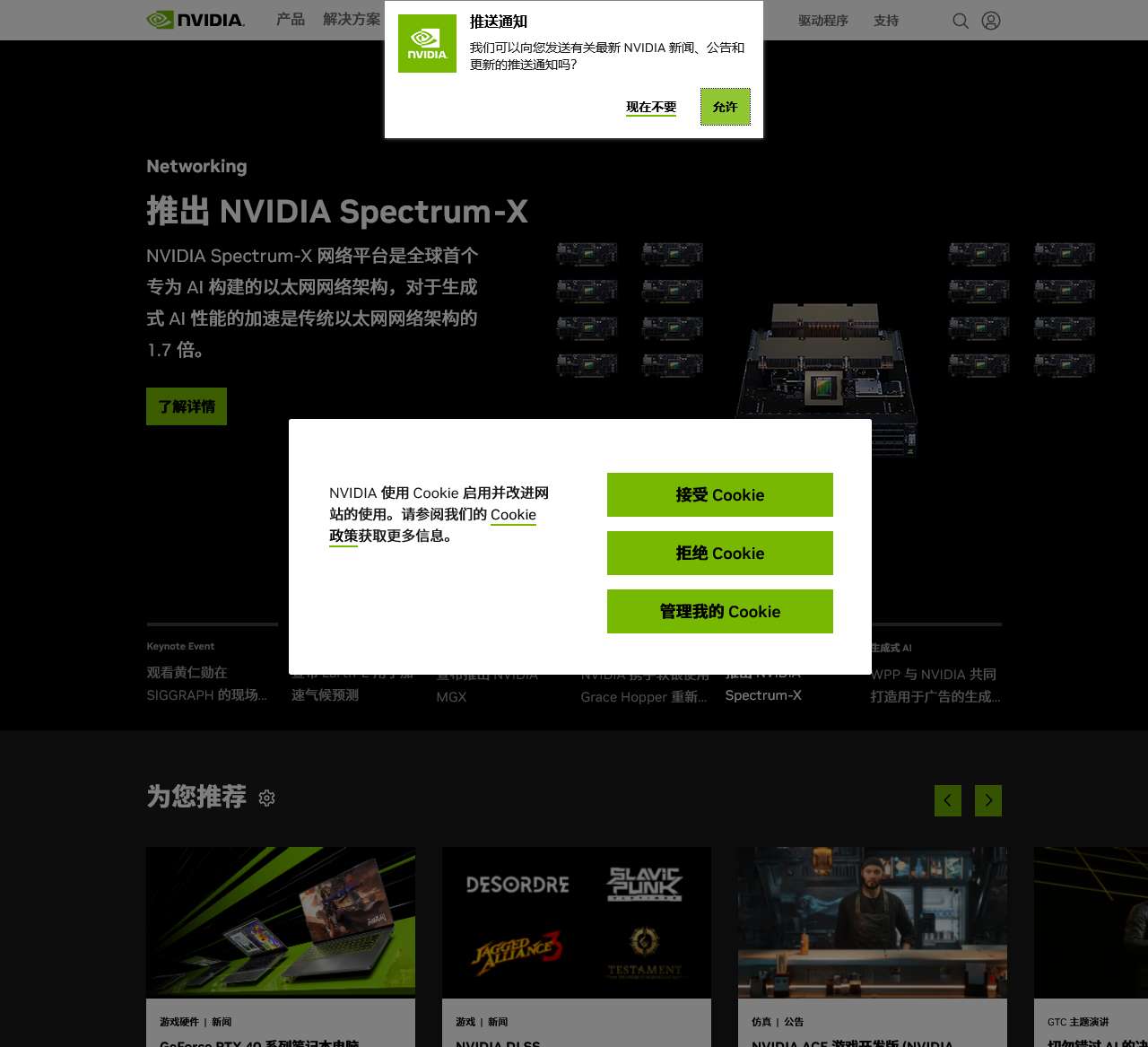Click the Networking label

point(196,166)
